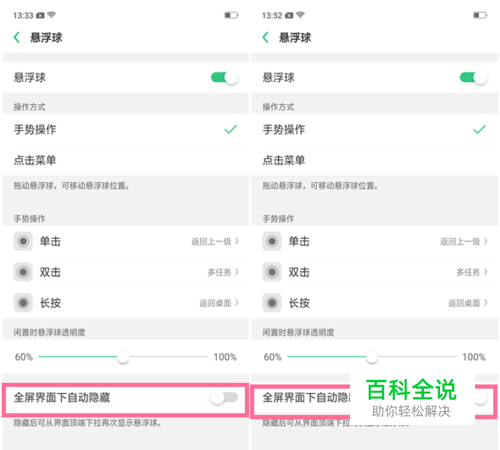Select 点击菜单 mode on the left screen

126,160
